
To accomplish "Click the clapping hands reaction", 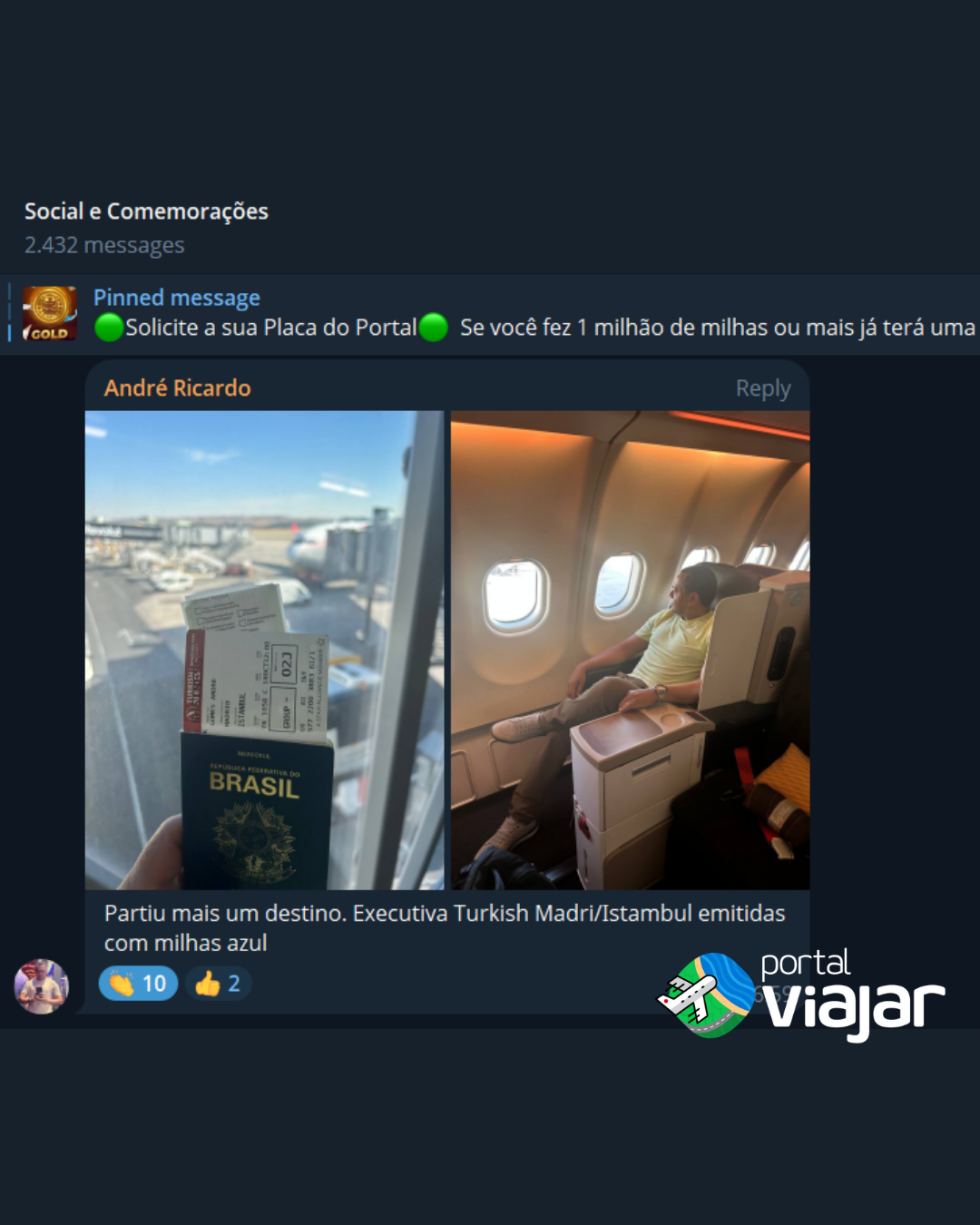I will [x=121, y=984].
